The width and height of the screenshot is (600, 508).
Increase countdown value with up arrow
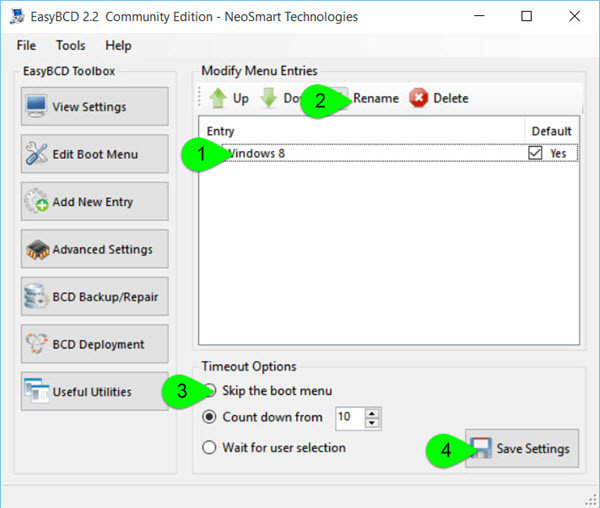[x=372, y=413]
